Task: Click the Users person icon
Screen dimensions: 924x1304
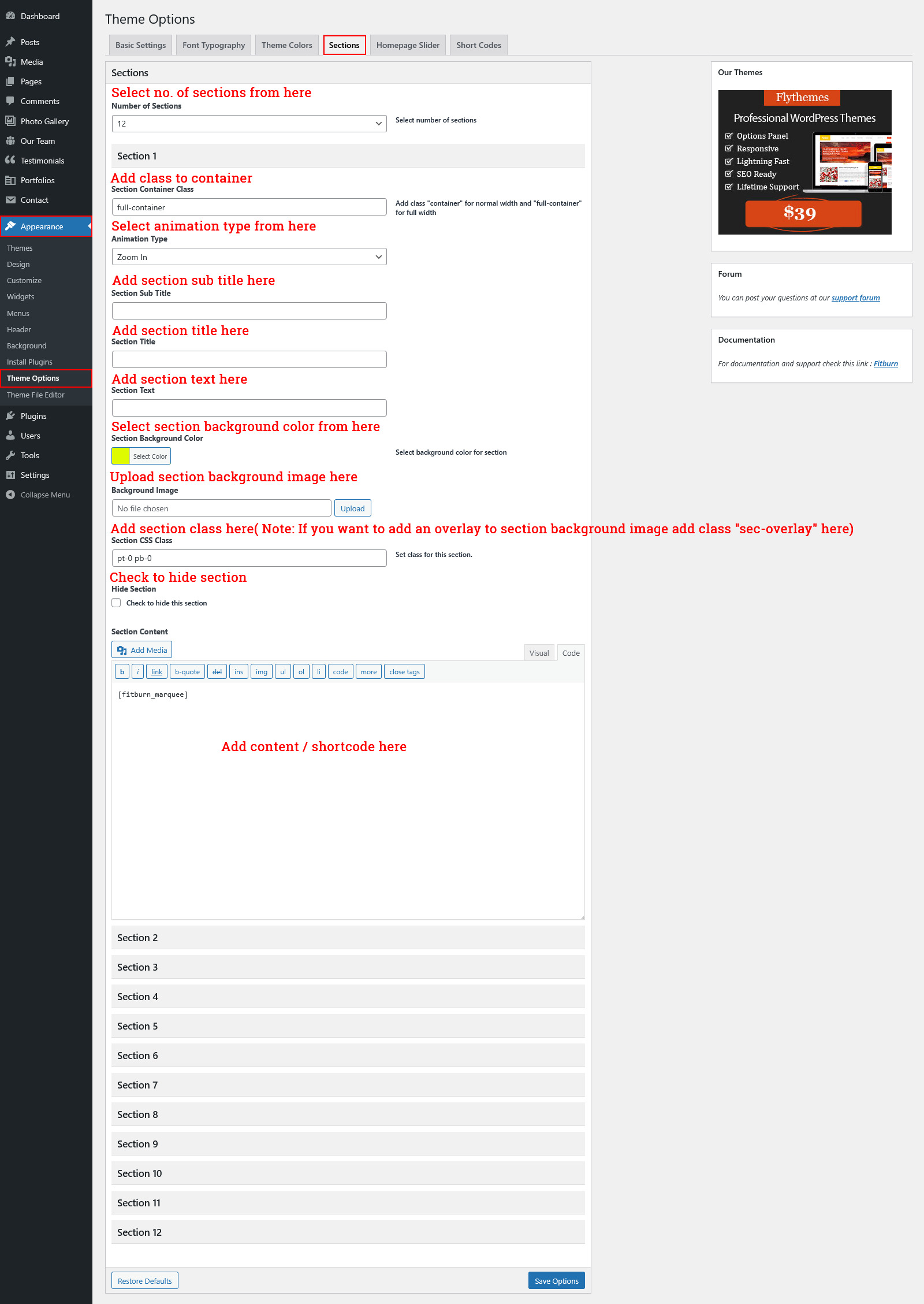Action: click(x=10, y=436)
